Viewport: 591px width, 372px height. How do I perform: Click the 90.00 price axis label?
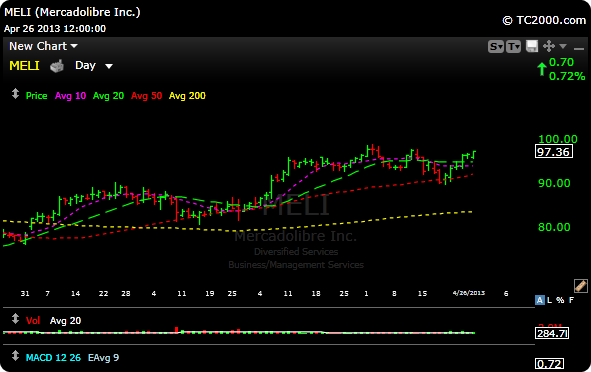click(554, 183)
